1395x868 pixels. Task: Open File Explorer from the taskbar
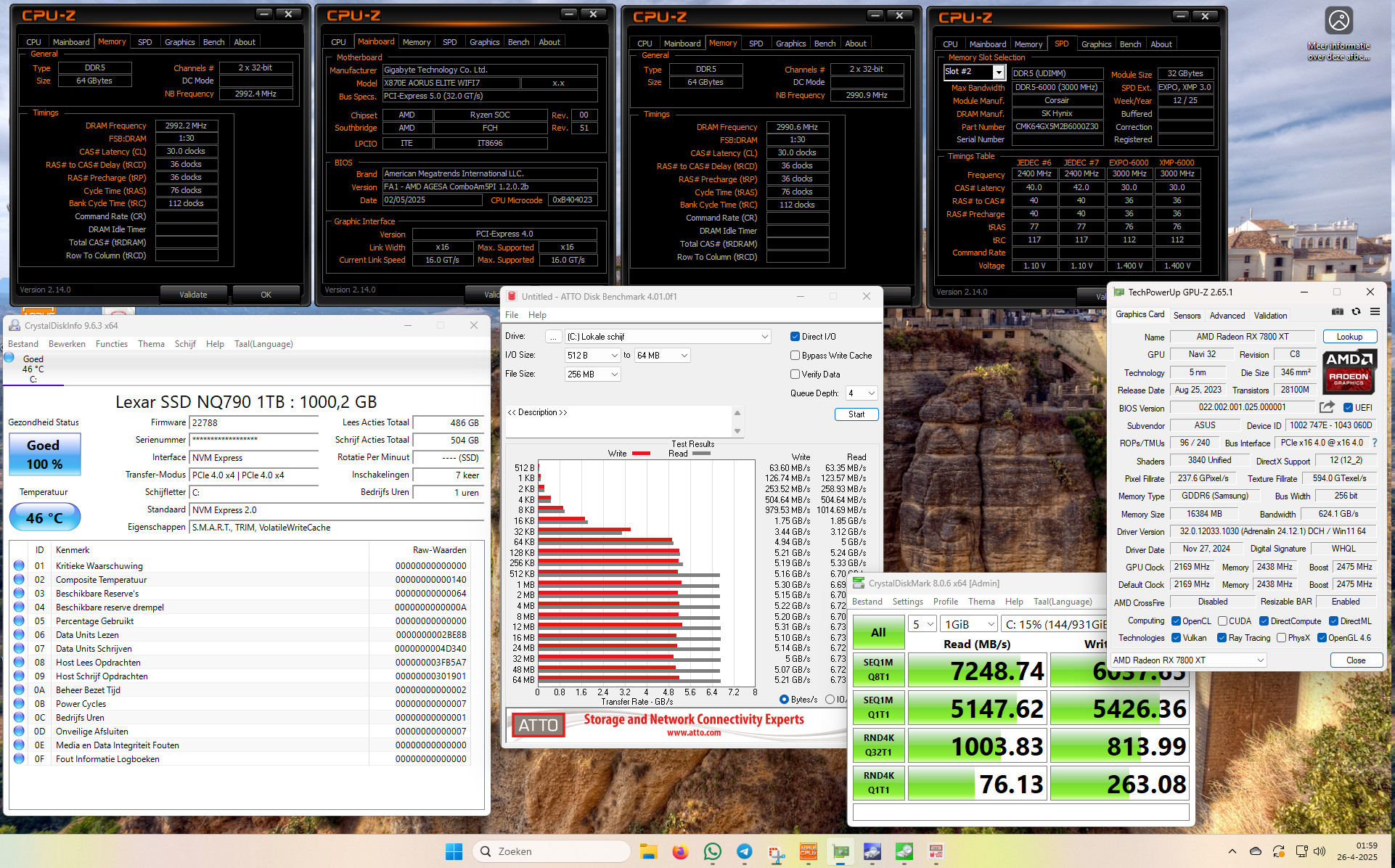(648, 851)
